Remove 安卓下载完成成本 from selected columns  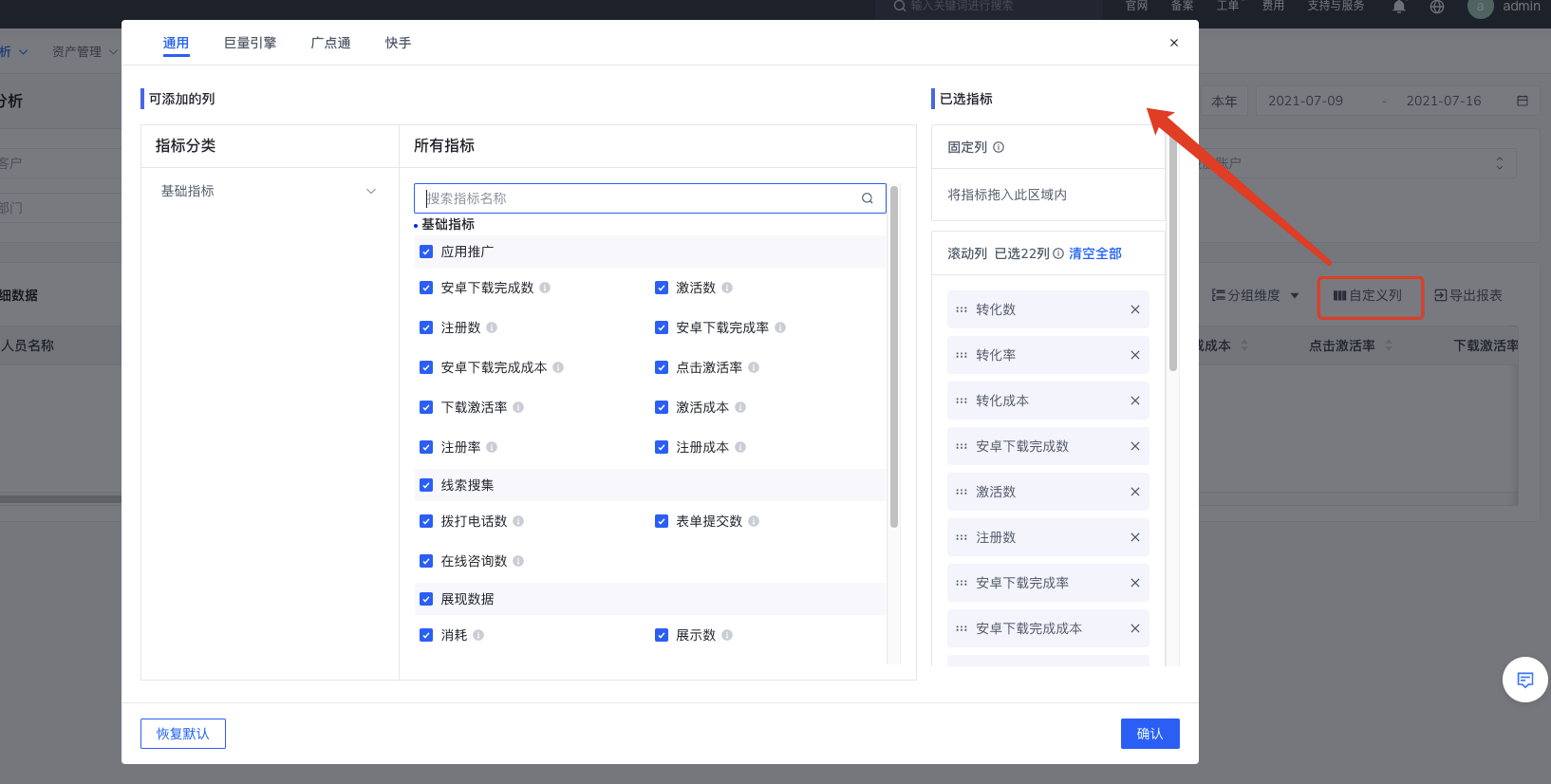click(1134, 628)
